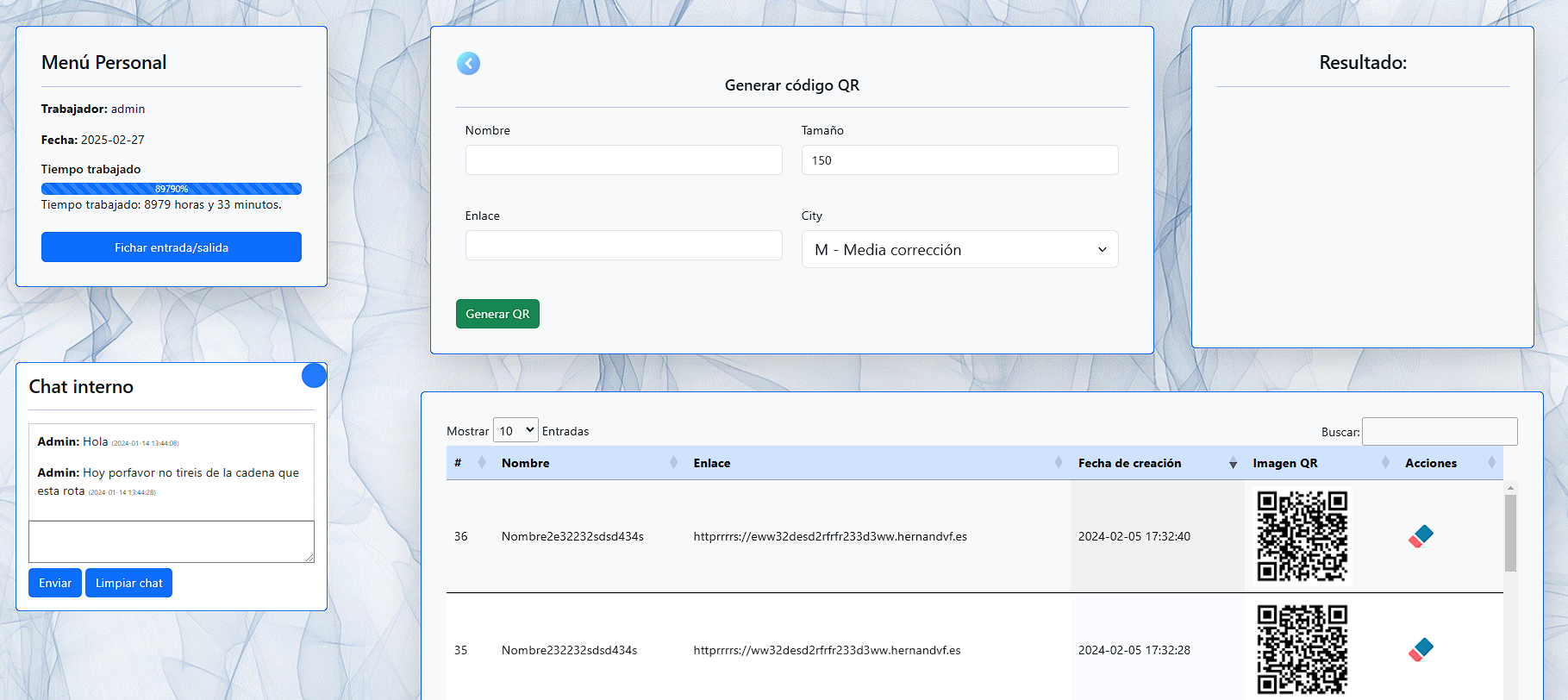
Task: Click eraser icon for entry 36
Action: point(1421,536)
